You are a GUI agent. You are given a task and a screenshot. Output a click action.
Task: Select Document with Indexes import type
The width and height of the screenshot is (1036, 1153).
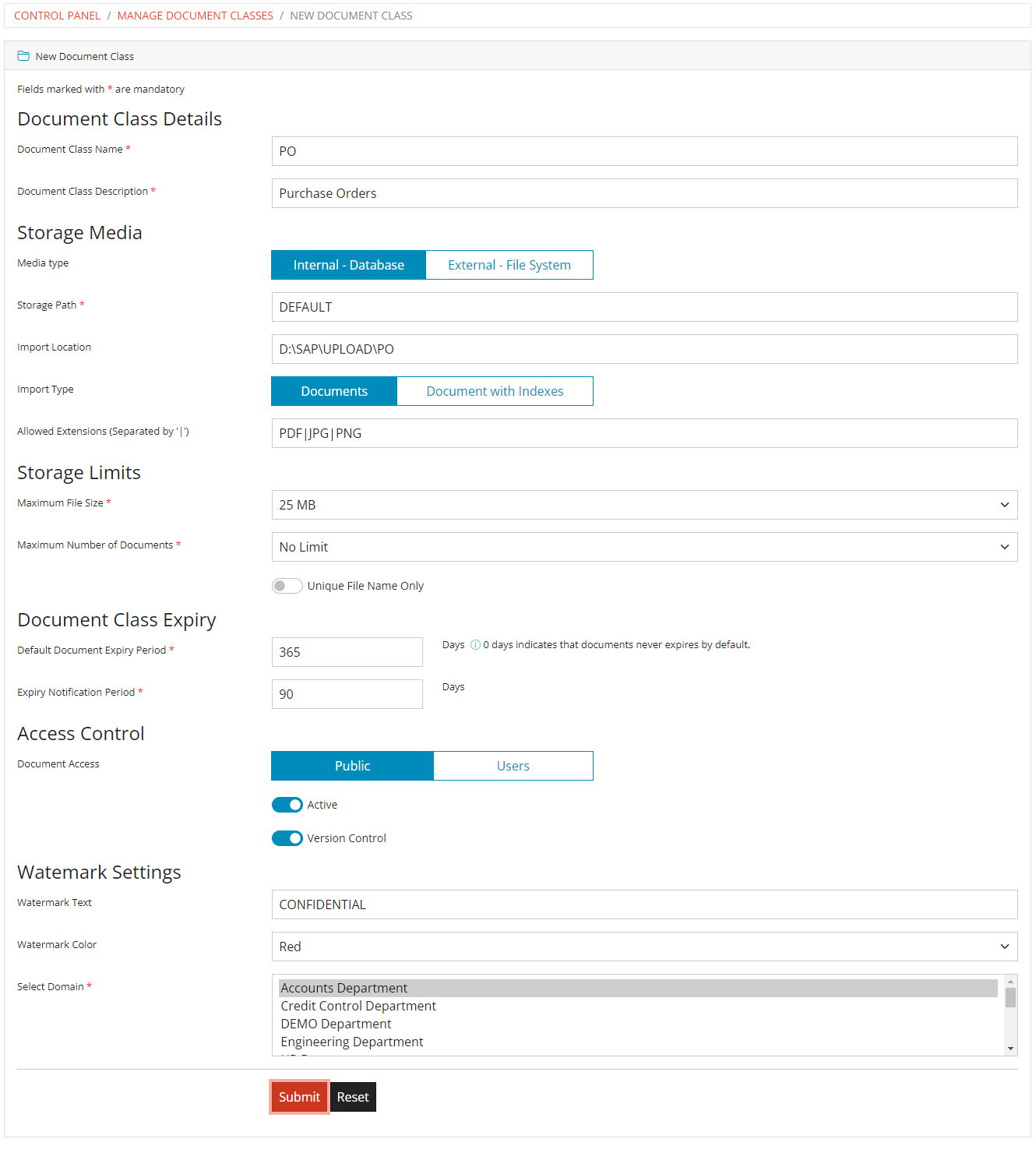(x=495, y=390)
